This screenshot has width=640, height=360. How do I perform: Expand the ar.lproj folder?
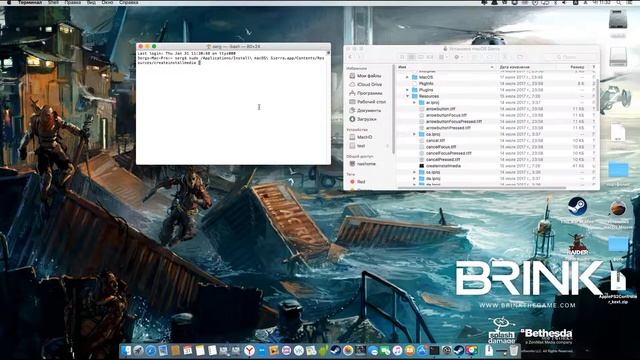pos(414,103)
